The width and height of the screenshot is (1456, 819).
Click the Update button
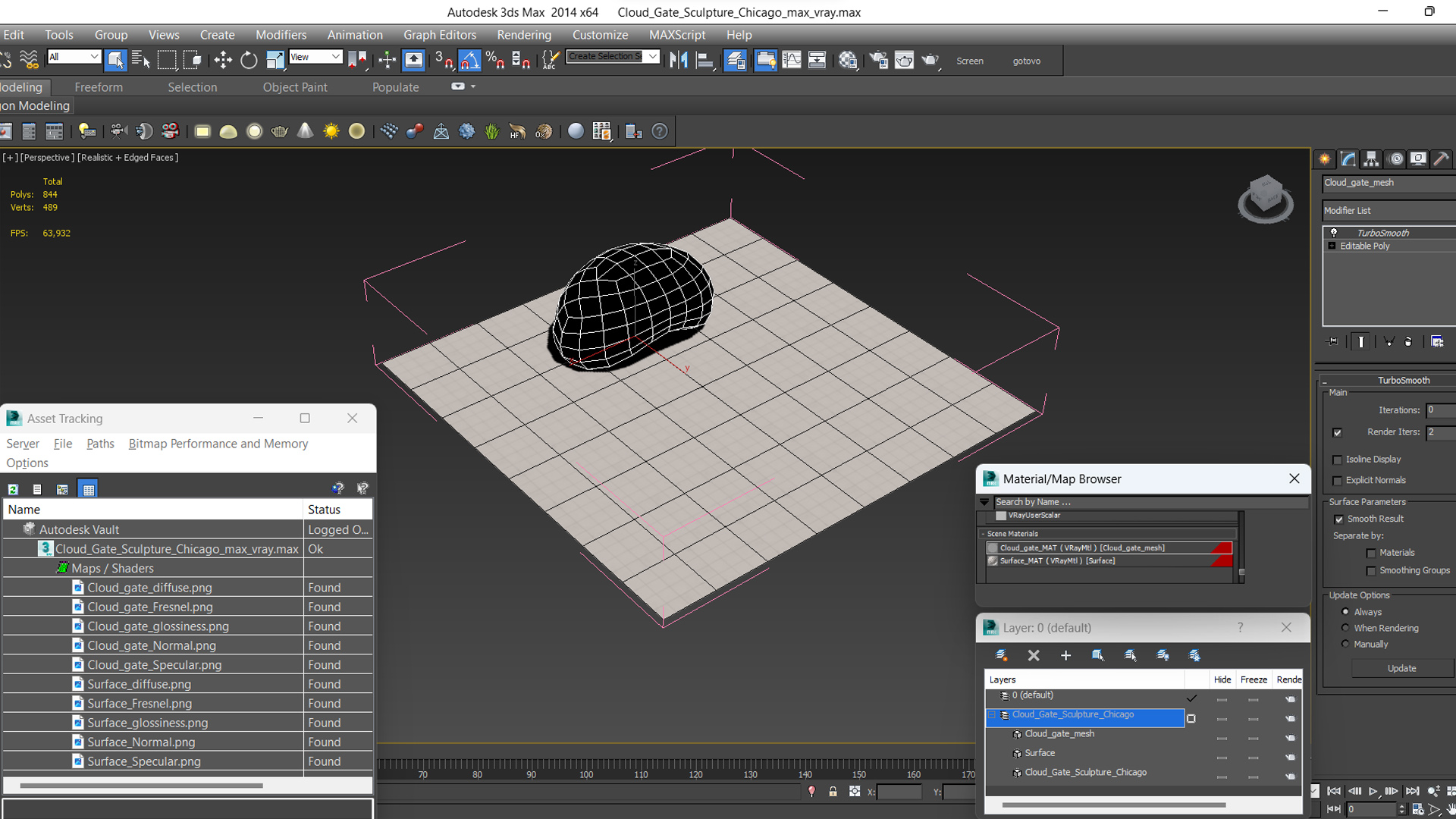point(1401,668)
